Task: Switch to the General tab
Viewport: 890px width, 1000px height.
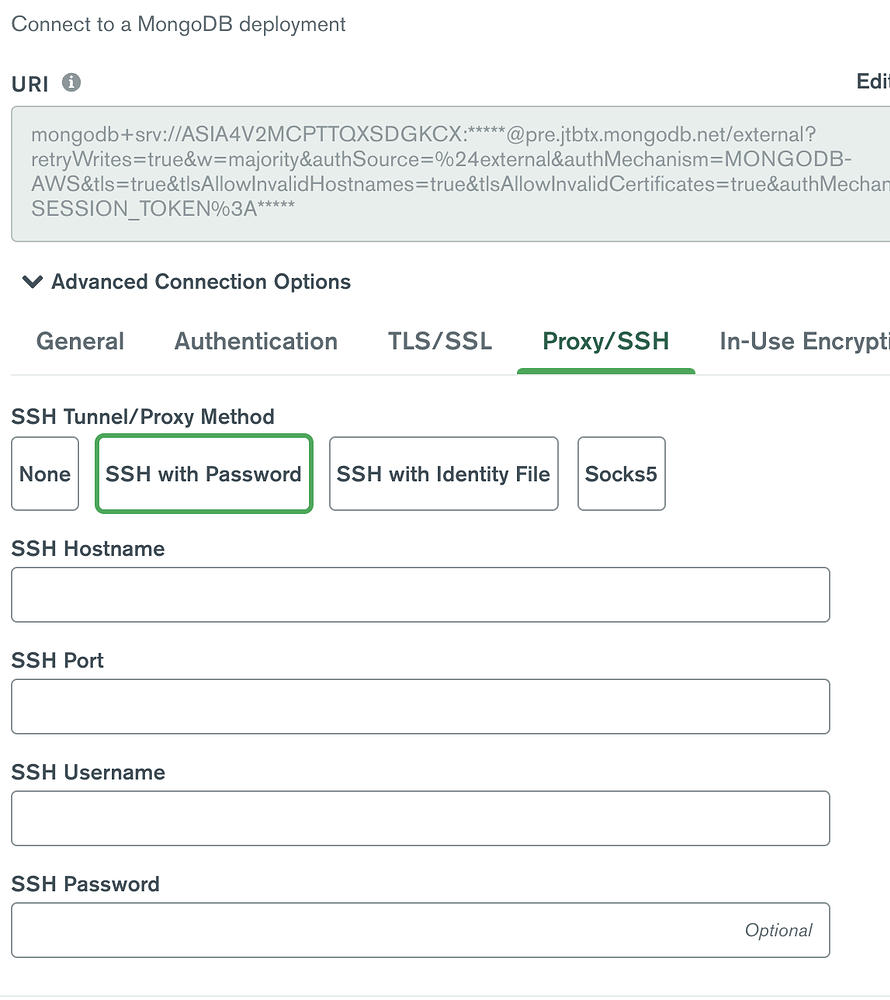Action: pyautogui.click(x=80, y=341)
